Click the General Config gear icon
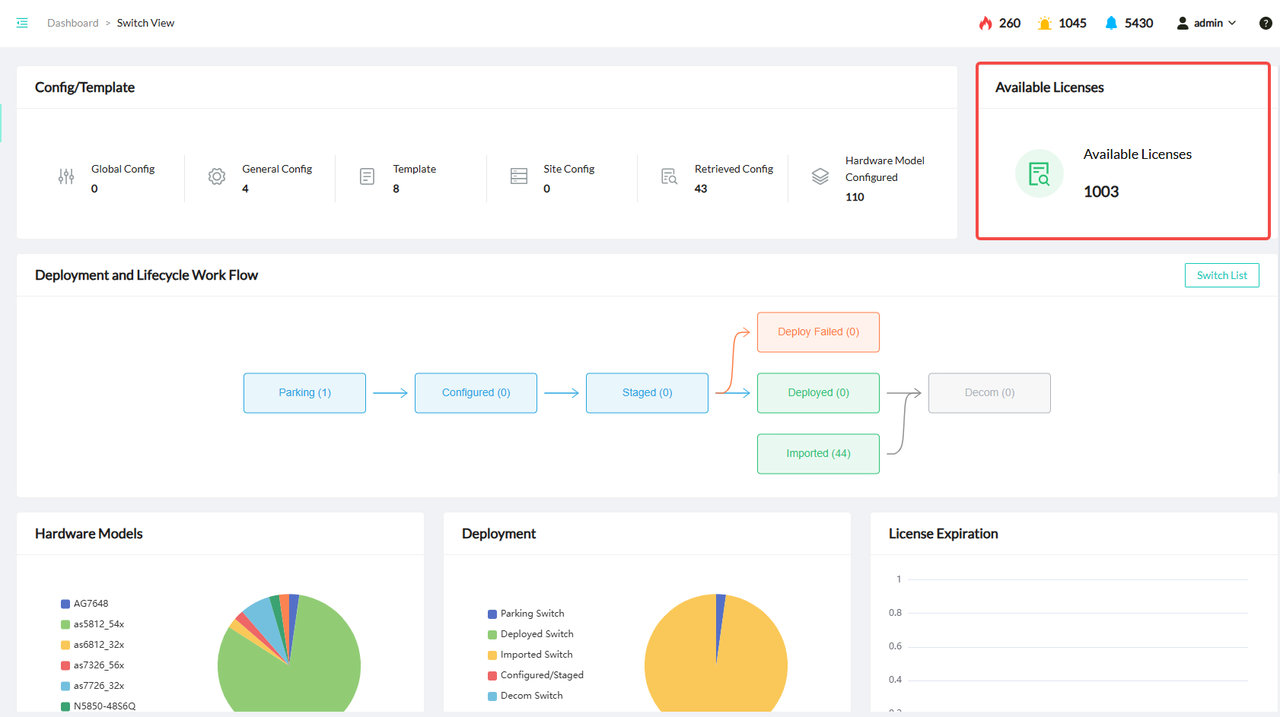This screenshot has height=717, width=1280. pyautogui.click(x=216, y=177)
